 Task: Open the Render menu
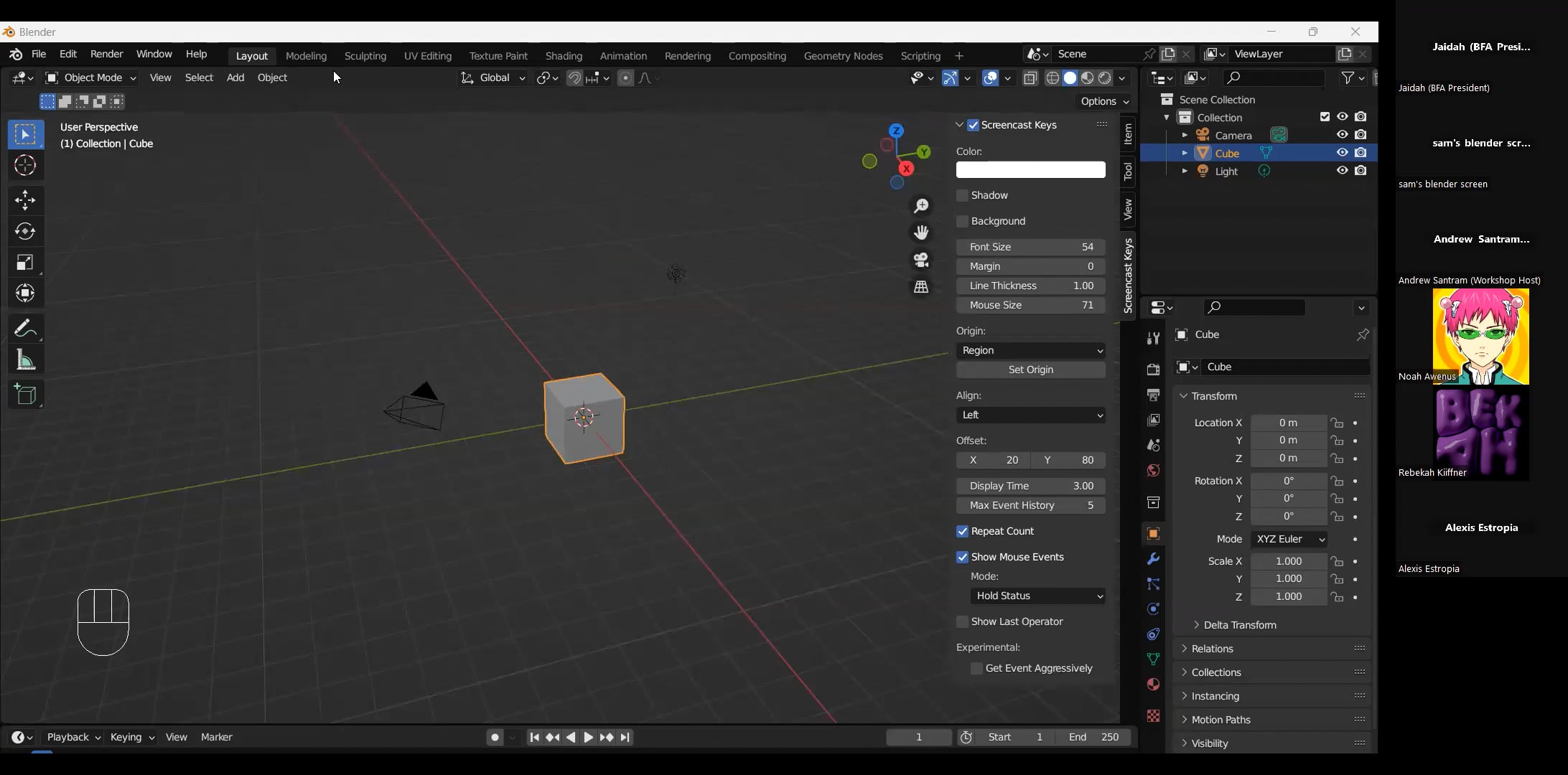click(x=106, y=55)
